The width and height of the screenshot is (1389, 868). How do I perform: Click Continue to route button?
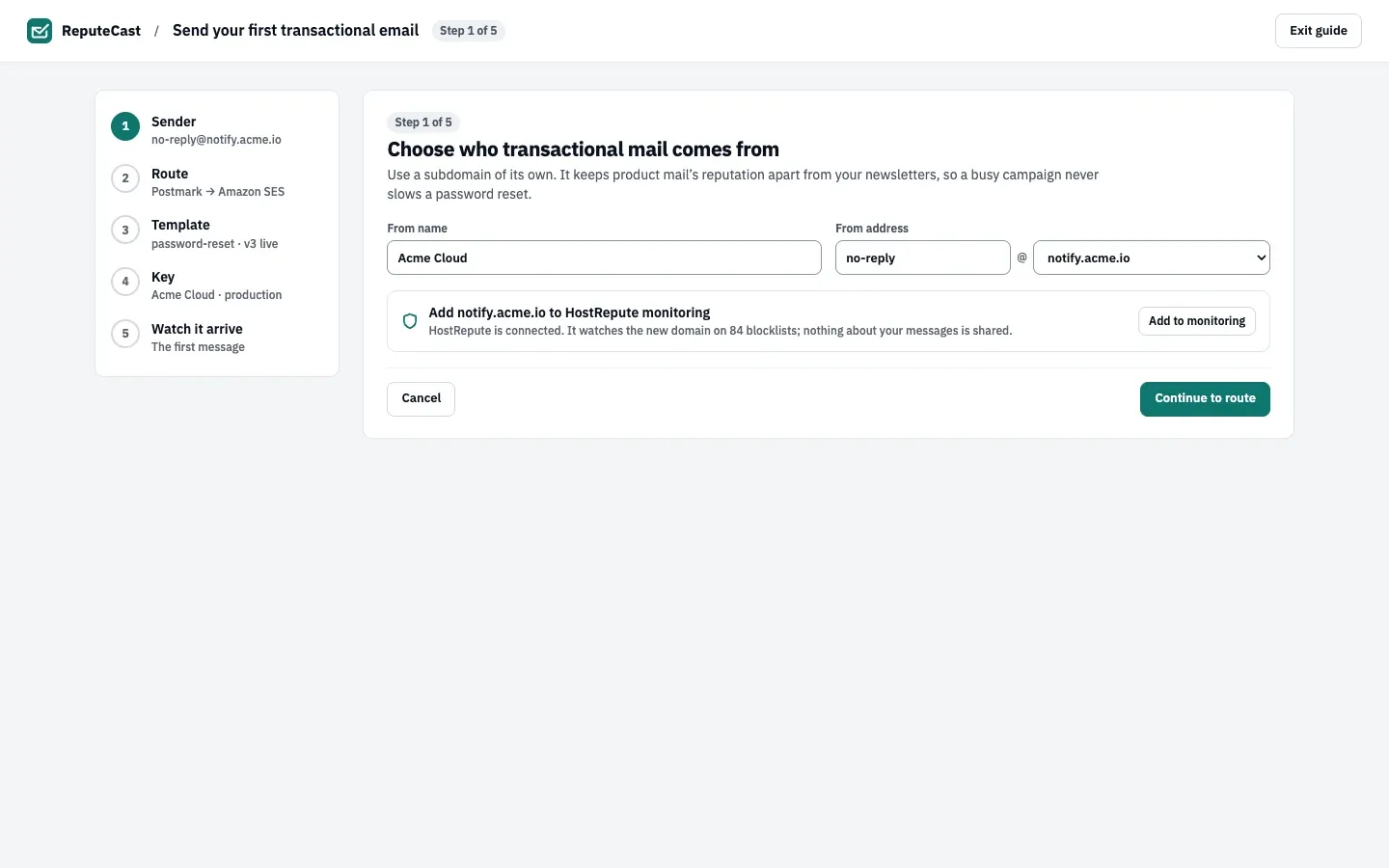1205,399
